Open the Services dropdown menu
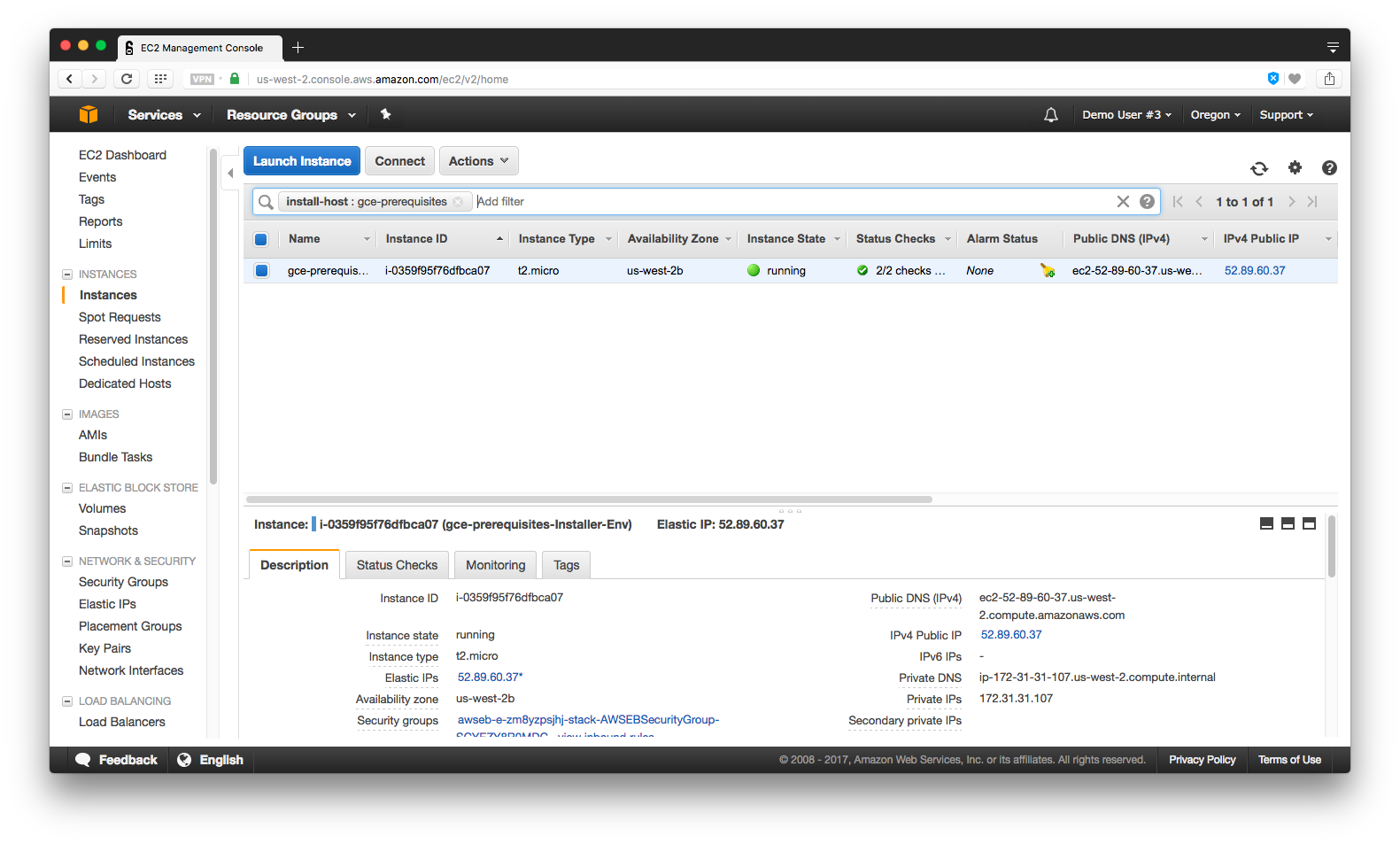The width and height of the screenshot is (1400, 844). click(x=165, y=115)
